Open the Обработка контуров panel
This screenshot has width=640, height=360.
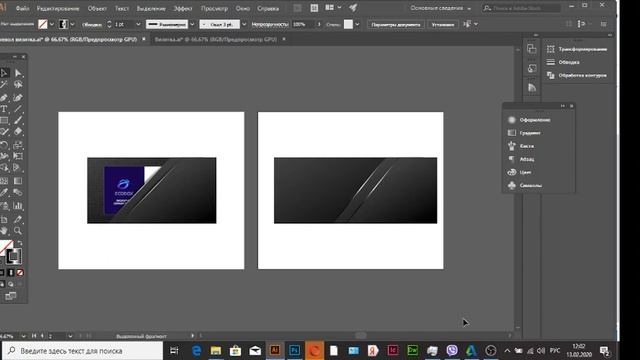[578, 75]
